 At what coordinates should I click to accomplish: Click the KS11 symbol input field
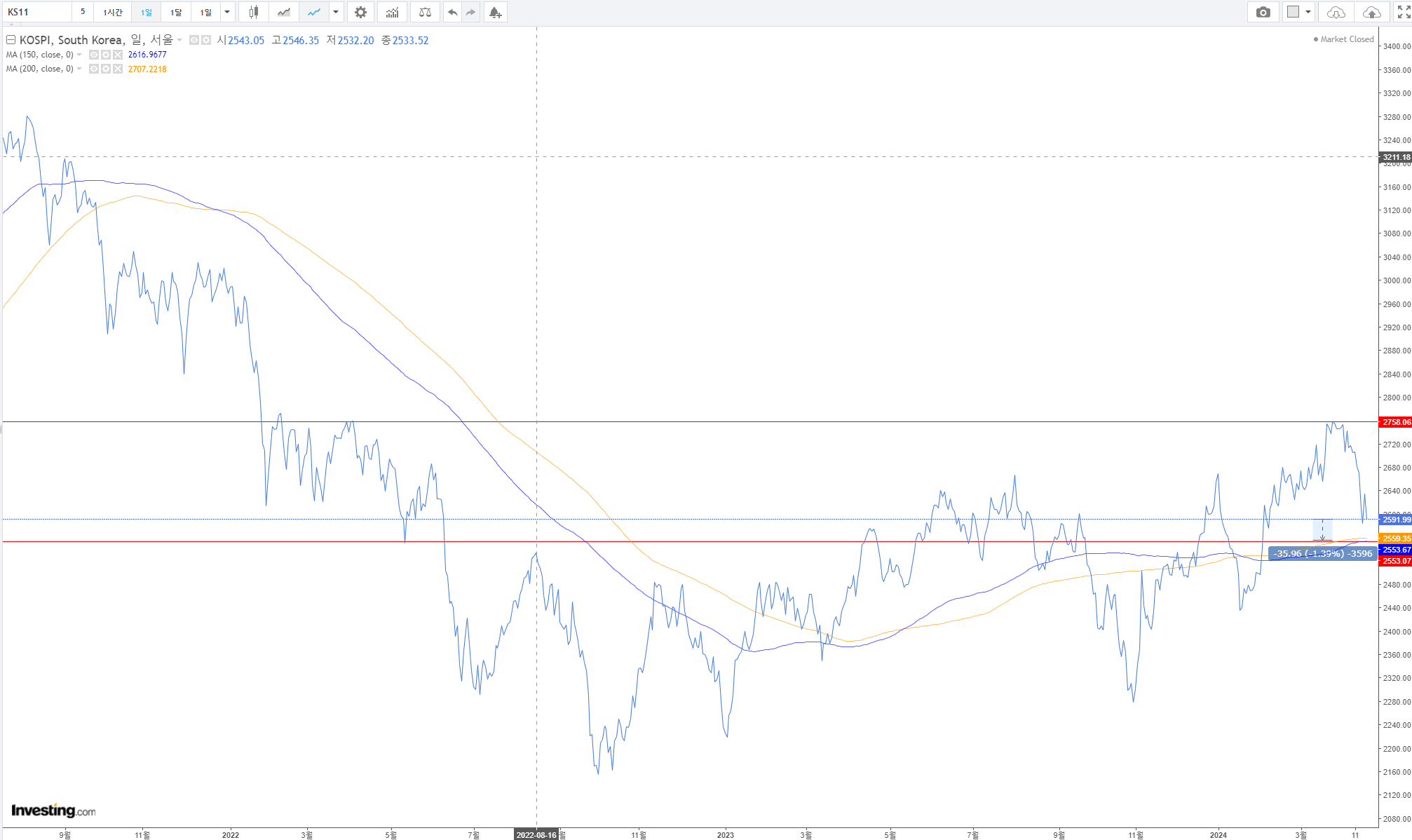[36, 12]
